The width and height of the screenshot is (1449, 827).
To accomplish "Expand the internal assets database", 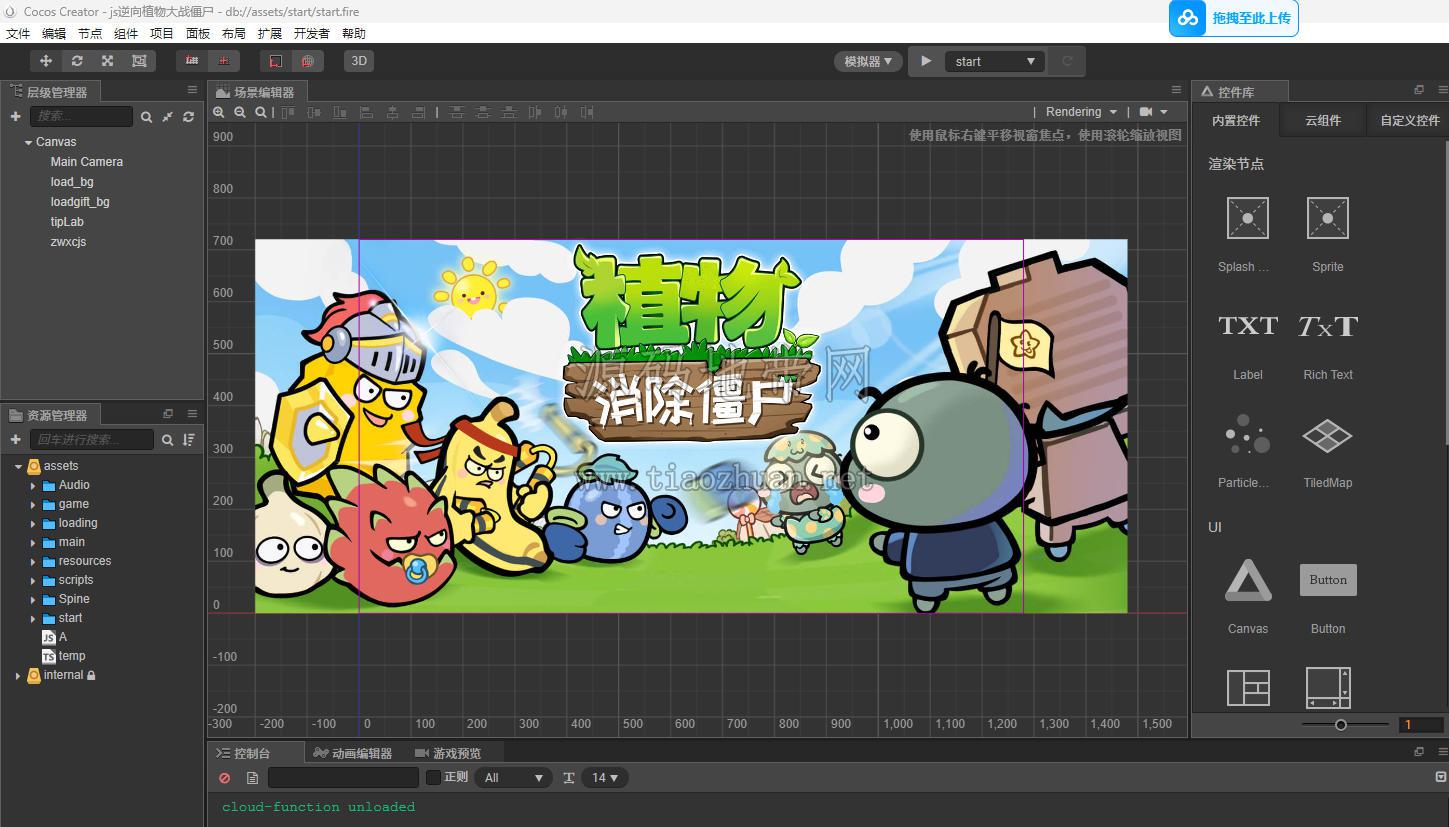I will pyautogui.click(x=18, y=676).
